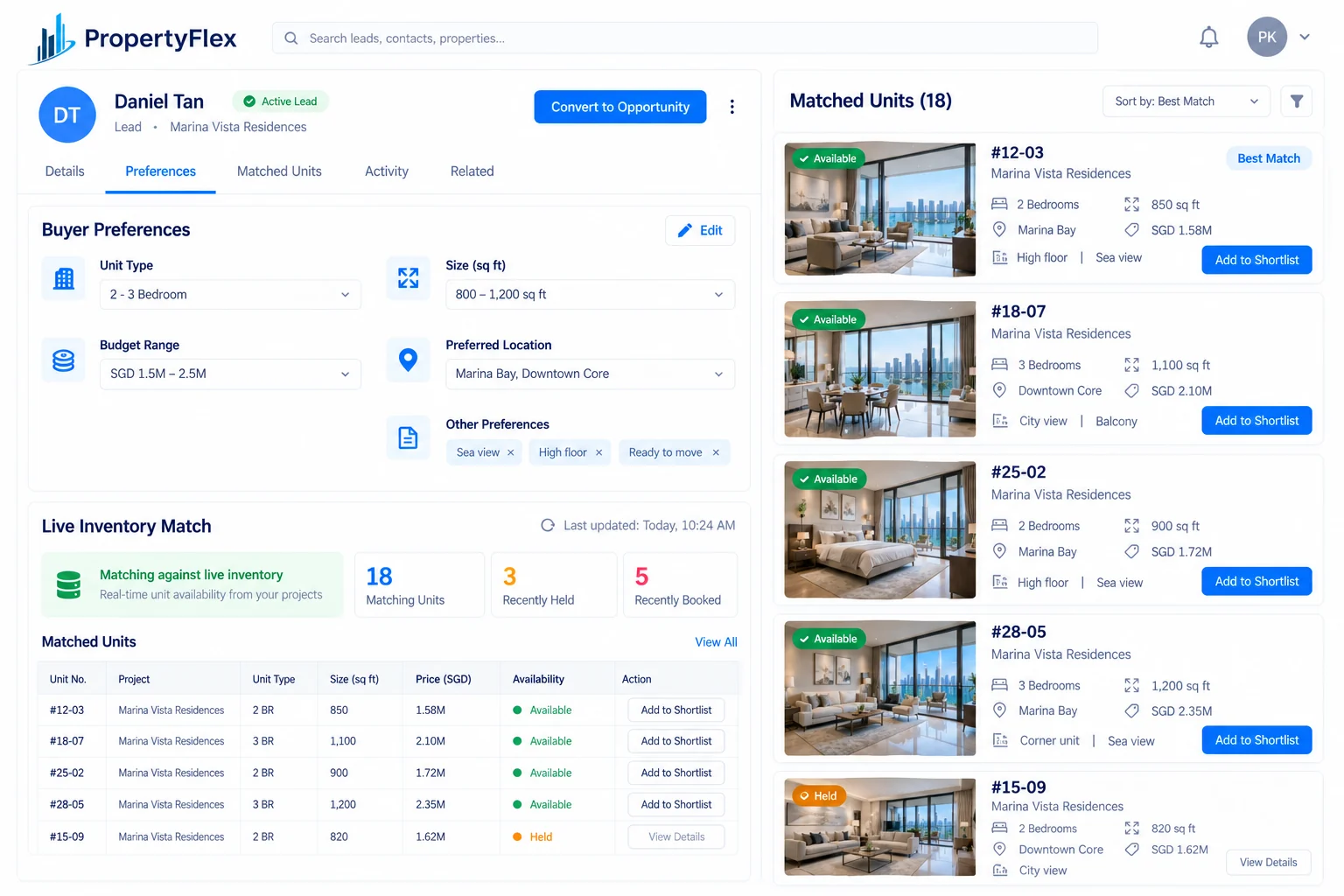Click Convert to Opportunity button
Image resolution: width=1344 pixels, height=896 pixels.
(x=620, y=107)
